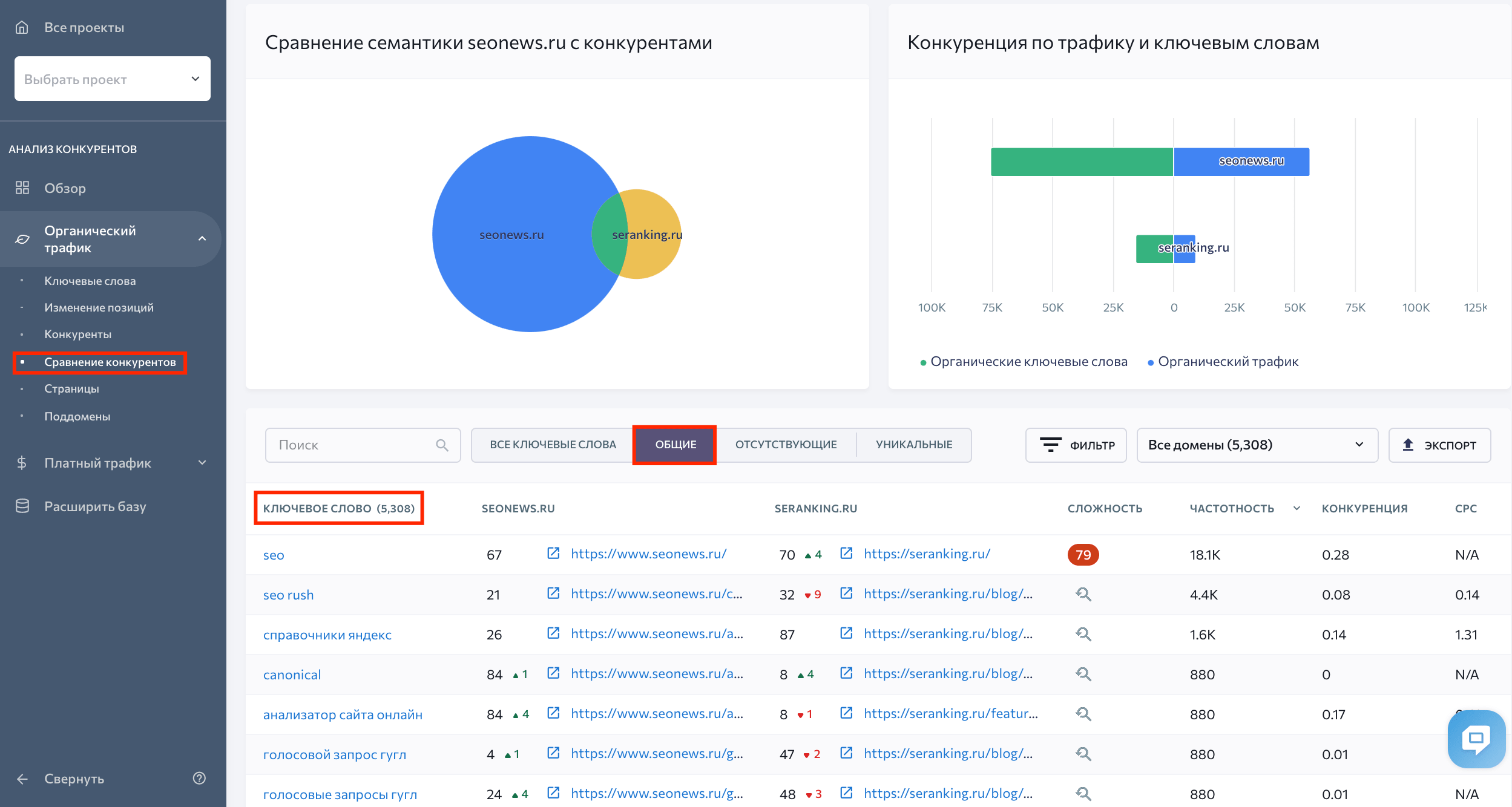Click the filter lines icon

[x=1050, y=445]
